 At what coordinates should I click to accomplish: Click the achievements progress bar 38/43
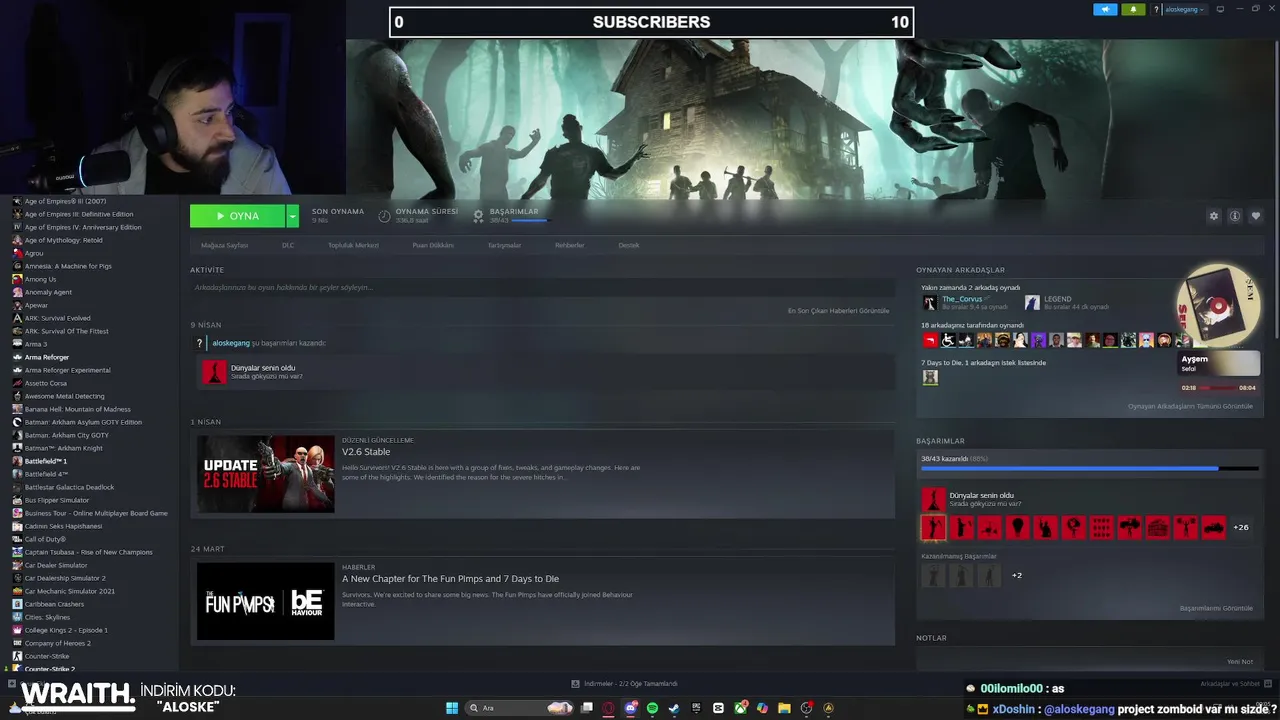click(x=1090, y=468)
